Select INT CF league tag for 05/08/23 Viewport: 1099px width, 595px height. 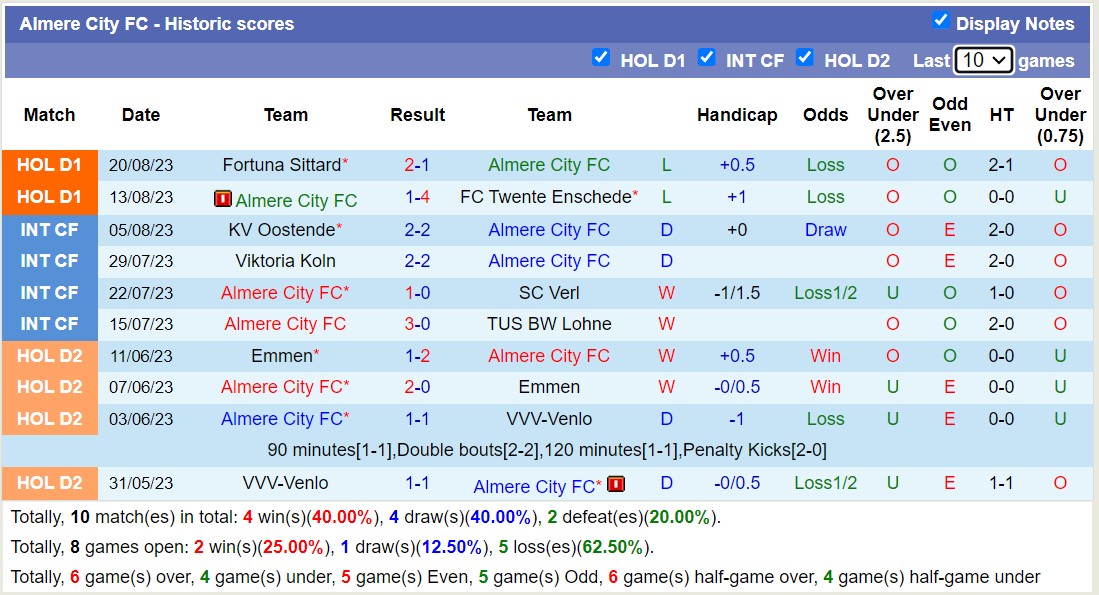(50, 229)
